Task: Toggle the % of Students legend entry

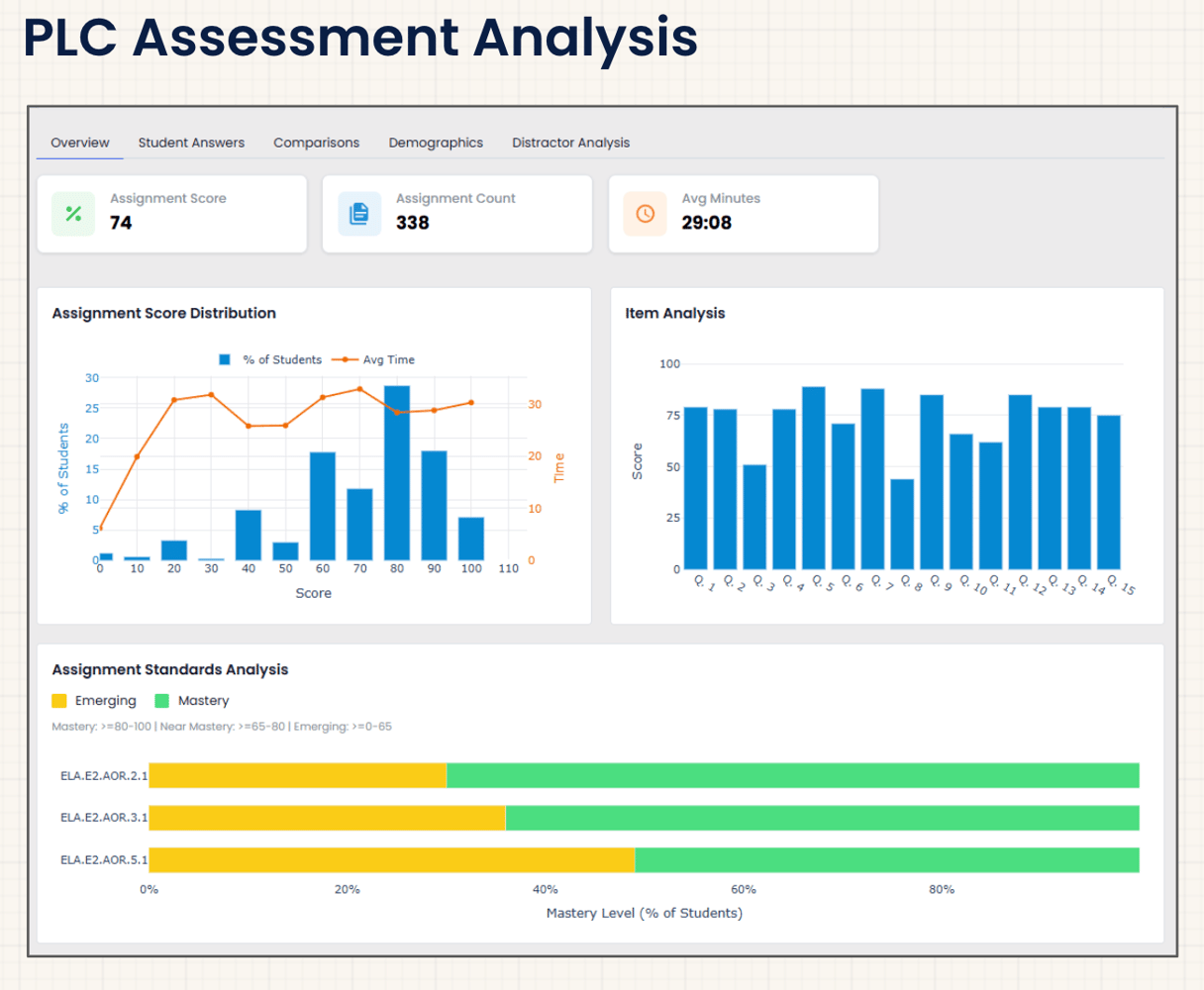Action: [270, 359]
